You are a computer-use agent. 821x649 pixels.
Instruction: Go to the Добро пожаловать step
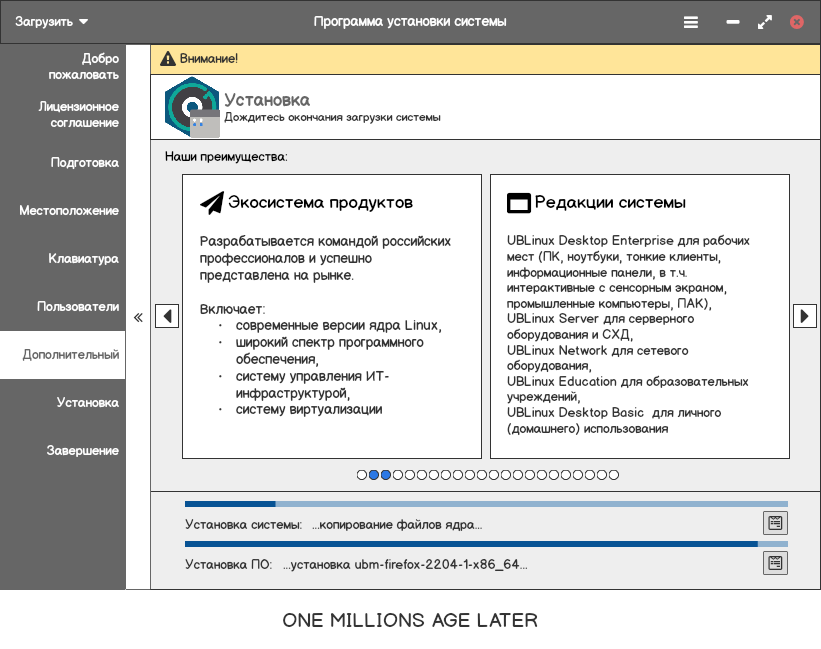pos(63,66)
